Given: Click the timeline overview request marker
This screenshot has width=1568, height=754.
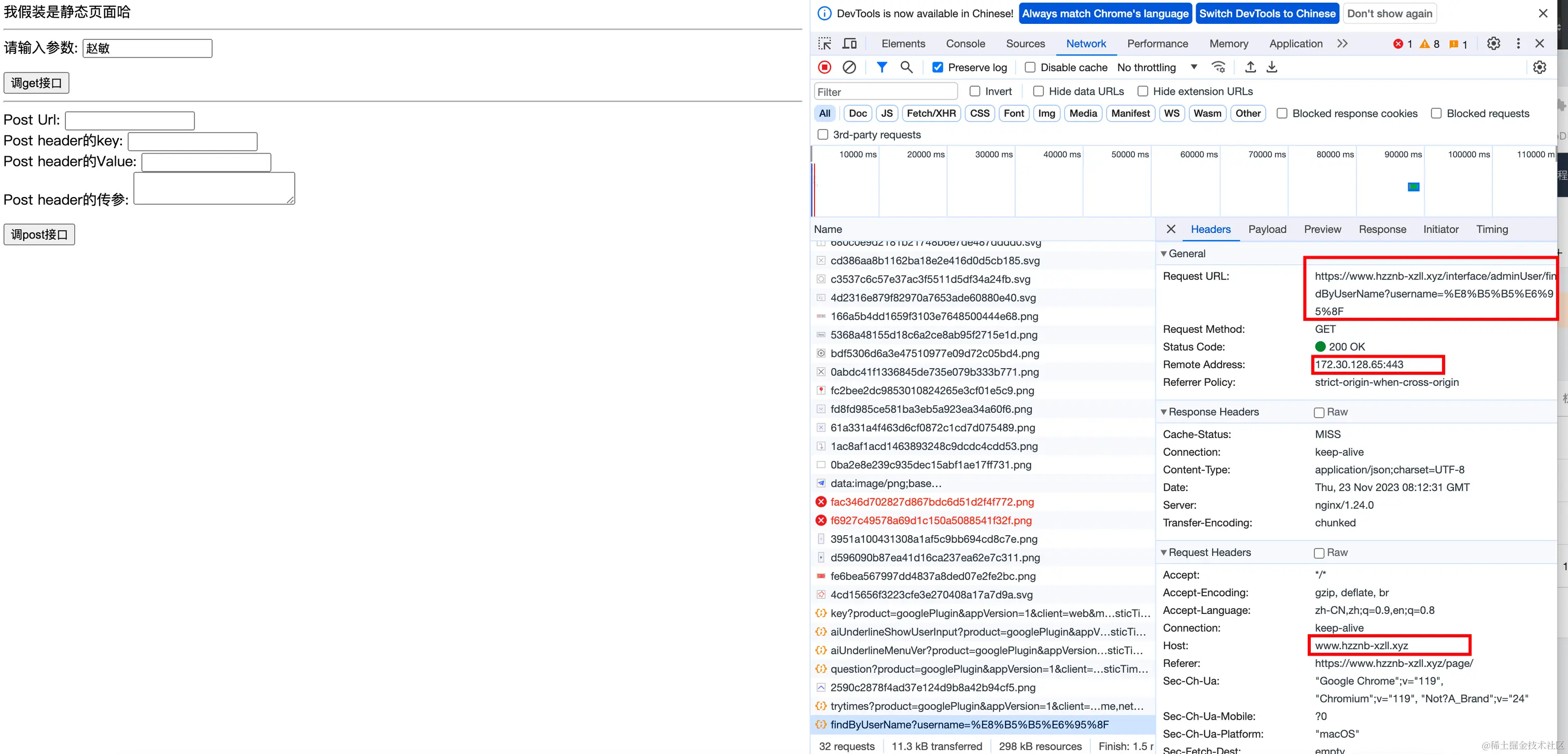Looking at the screenshot, I should [1413, 187].
